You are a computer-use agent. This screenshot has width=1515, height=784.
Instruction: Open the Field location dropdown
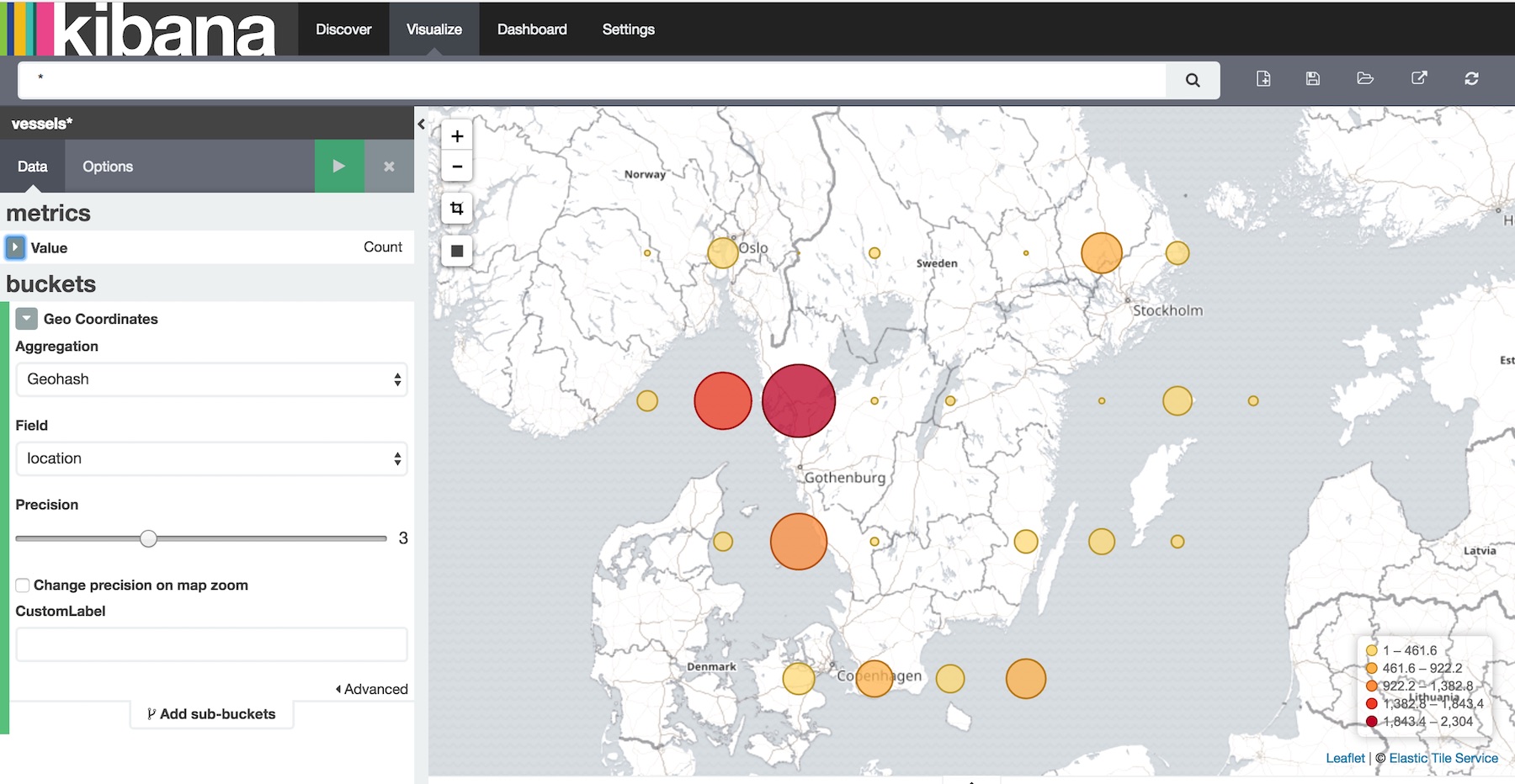pos(211,458)
